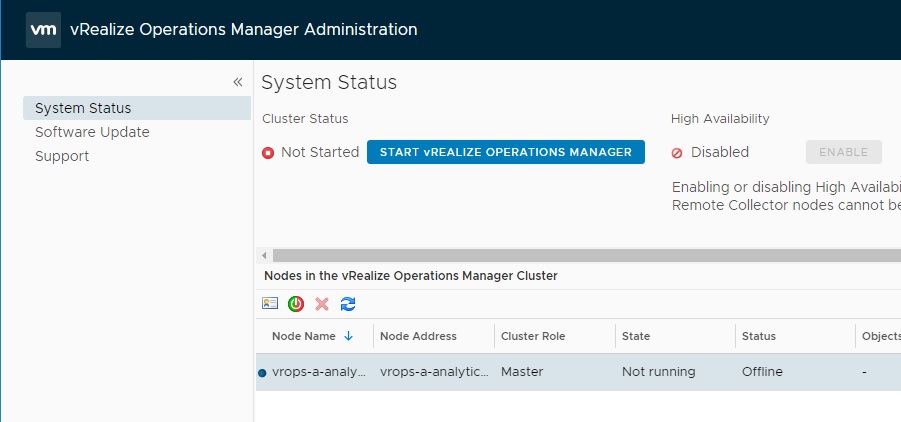Click the Disabled High Availability text
The height and width of the screenshot is (422, 901).
coord(720,152)
